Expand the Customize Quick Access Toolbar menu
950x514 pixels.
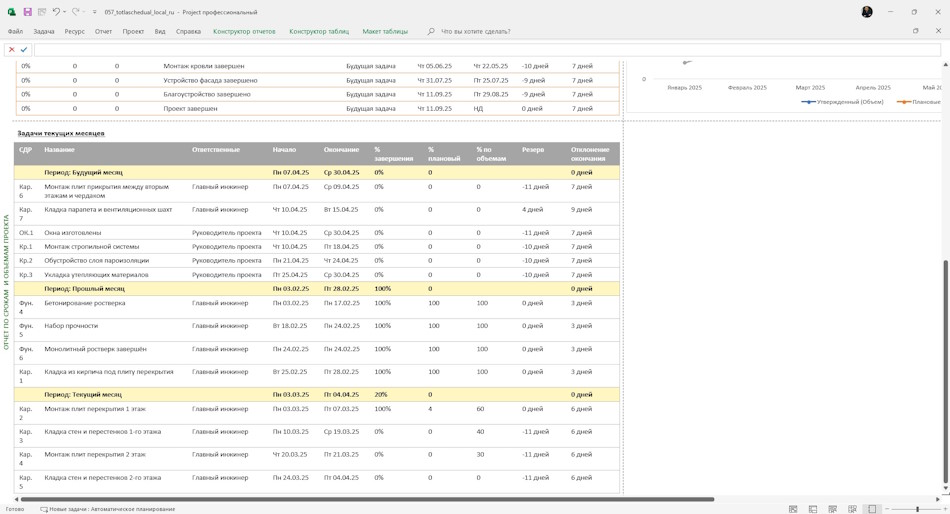(x=95, y=12)
